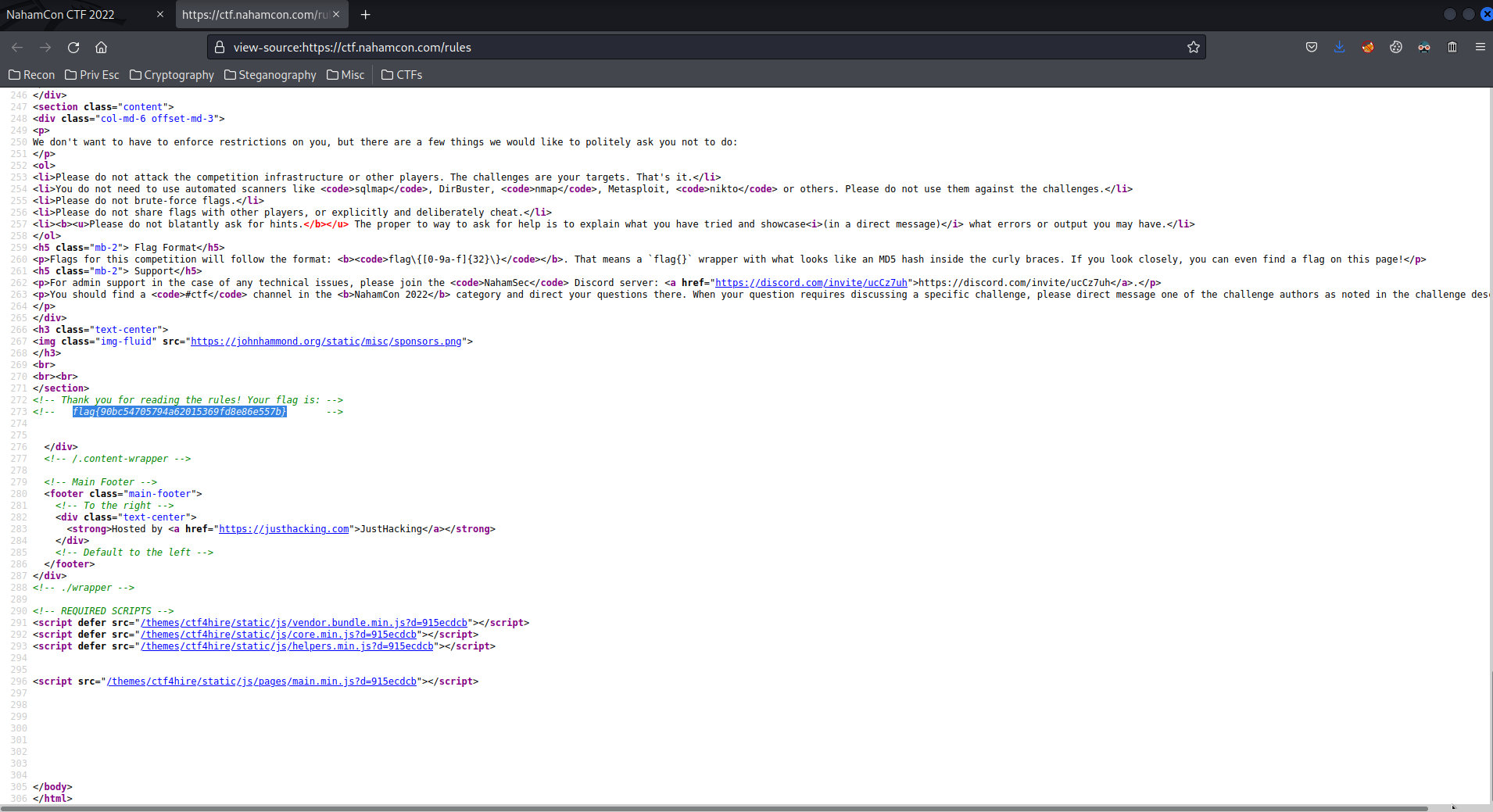The image size is (1493, 812).
Task: Open the pages/main.min.js script link
Action: pyautogui.click(x=262, y=681)
